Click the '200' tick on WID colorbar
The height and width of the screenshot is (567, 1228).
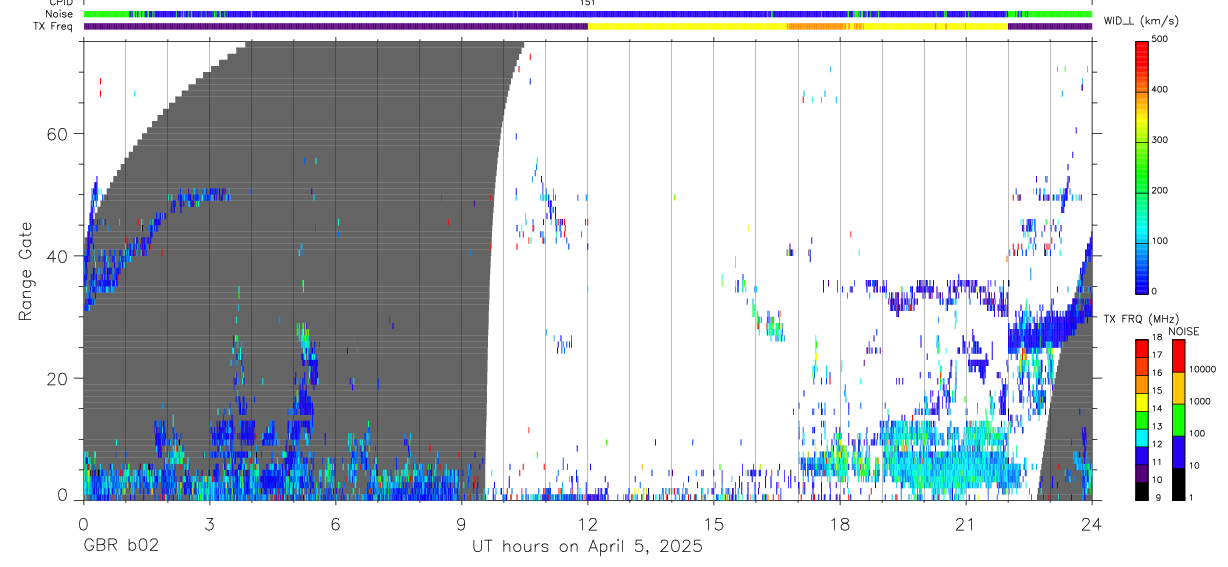[x=1161, y=190]
